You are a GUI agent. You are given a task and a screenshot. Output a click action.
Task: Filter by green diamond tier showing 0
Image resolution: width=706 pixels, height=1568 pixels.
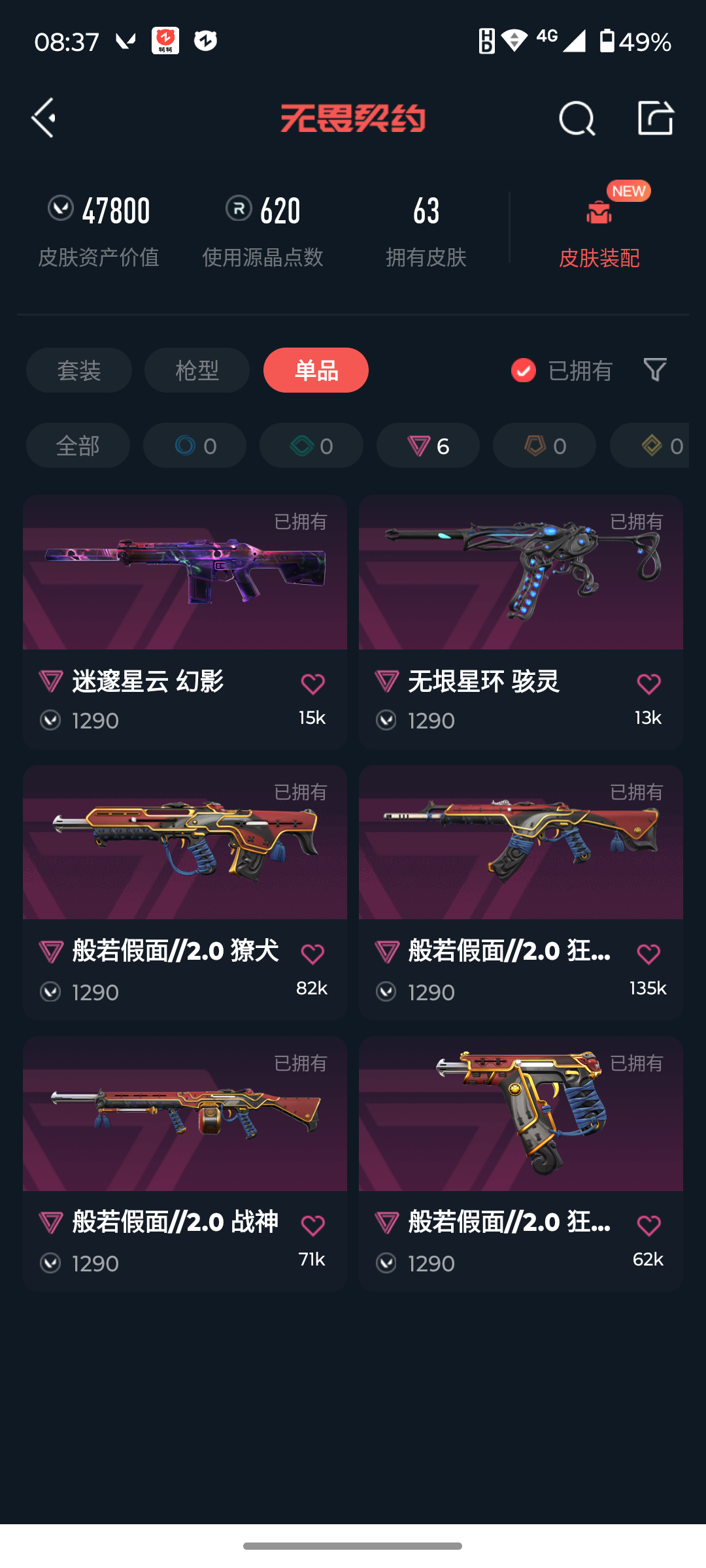[x=311, y=446]
